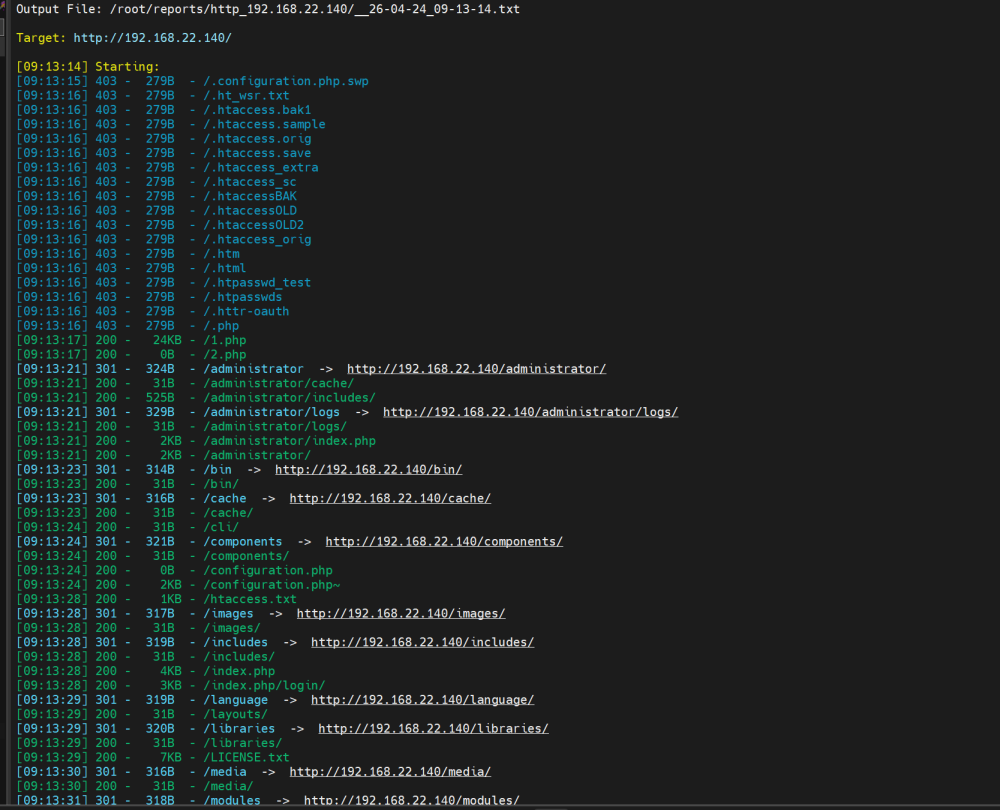1000x810 pixels.
Task: Open the components/ redirect URL
Action: [x=444, y=541]
